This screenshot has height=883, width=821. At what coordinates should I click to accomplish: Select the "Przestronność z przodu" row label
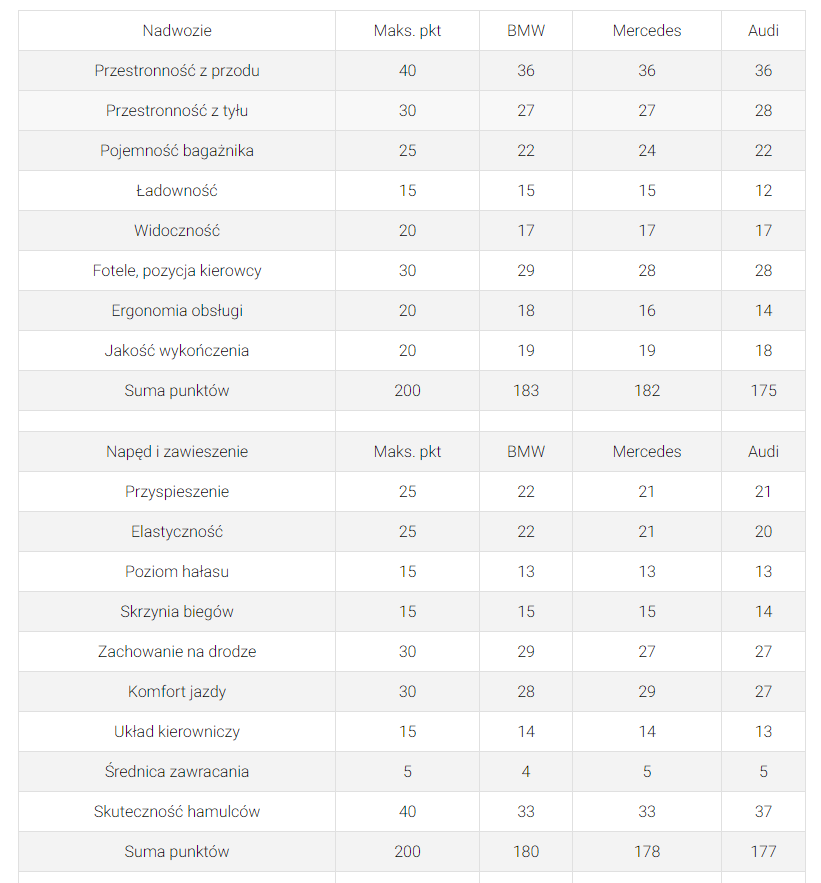177,71
